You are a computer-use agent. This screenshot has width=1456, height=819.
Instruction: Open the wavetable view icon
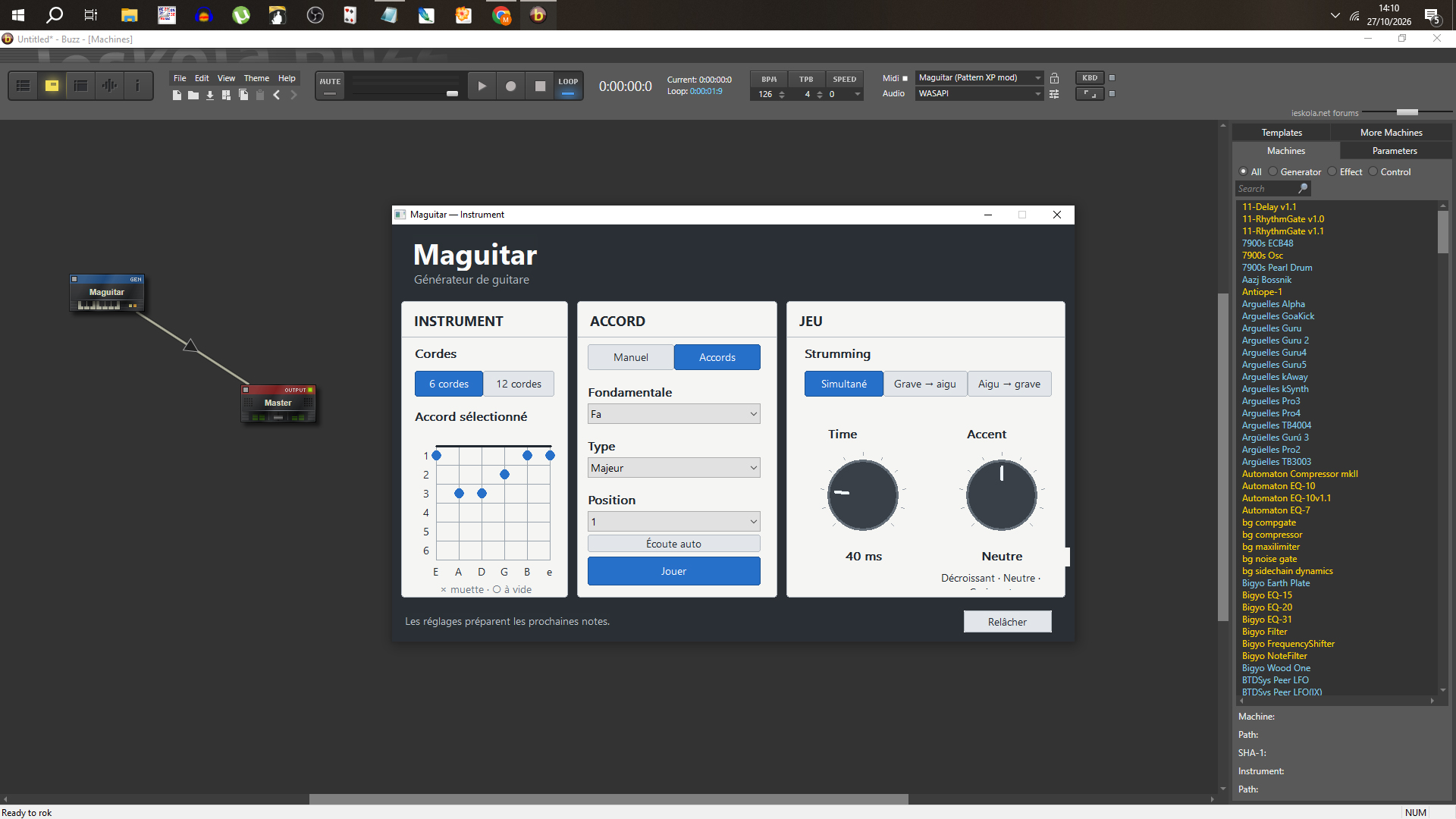point(109,86)
